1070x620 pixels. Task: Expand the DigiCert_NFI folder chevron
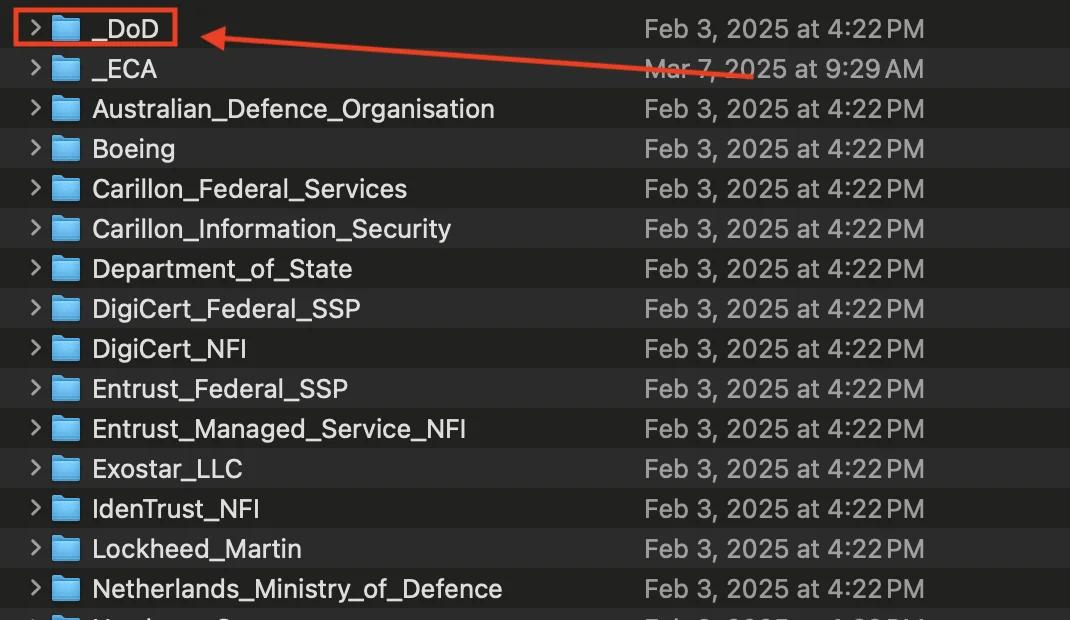tap(35, 348)
